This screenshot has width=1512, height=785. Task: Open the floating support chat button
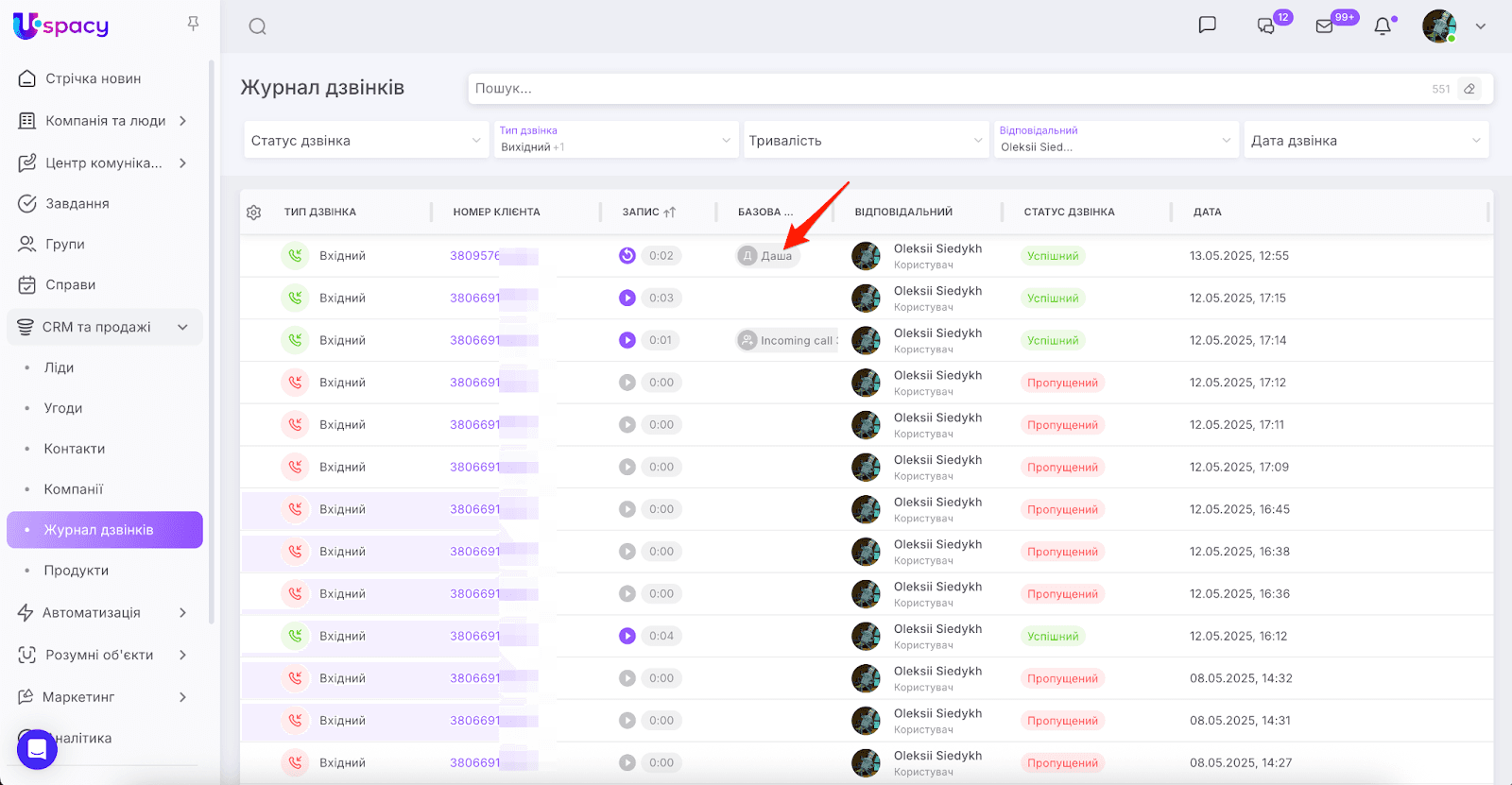point(38,749)
